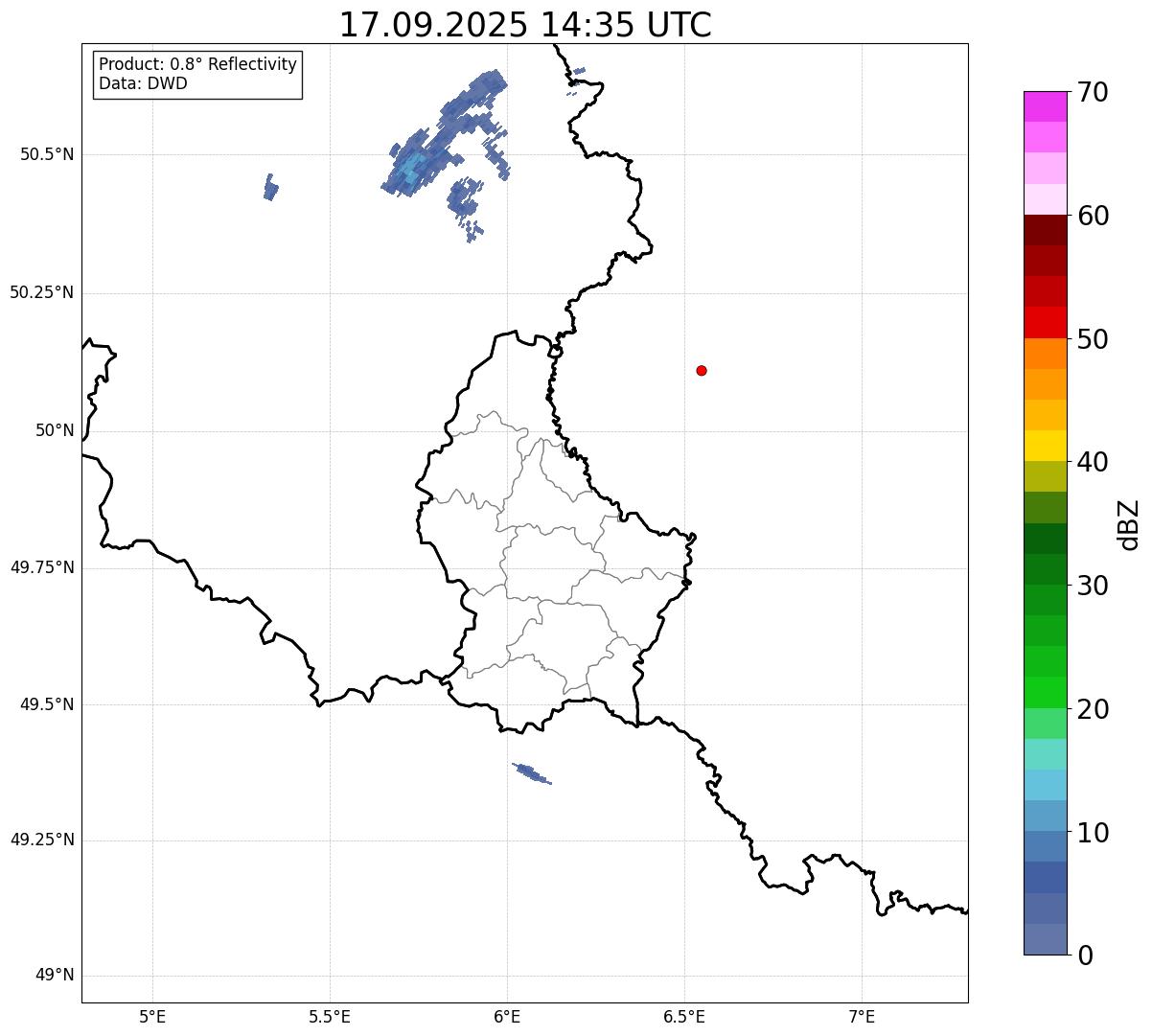Click the 70 tick label on the colorbar
The width and height of the screenshot is (1152, 1036).
1092,92
